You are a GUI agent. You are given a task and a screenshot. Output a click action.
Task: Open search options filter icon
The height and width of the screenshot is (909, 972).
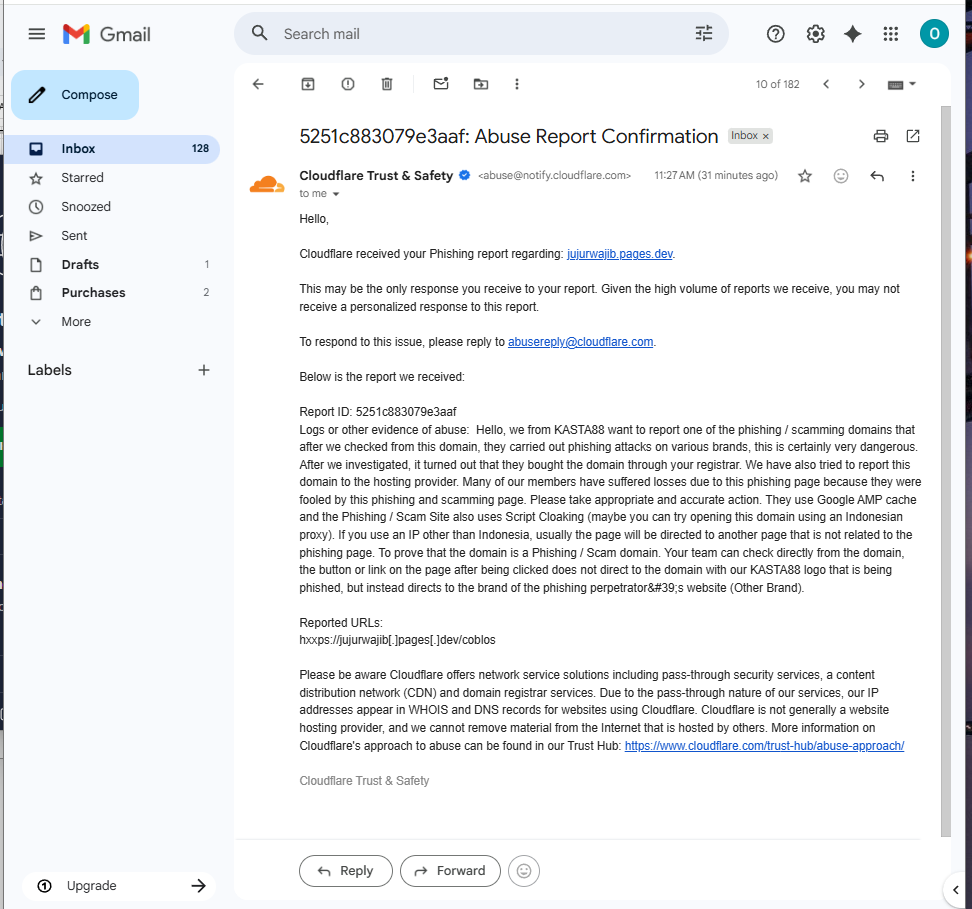[x=704, y=33]
